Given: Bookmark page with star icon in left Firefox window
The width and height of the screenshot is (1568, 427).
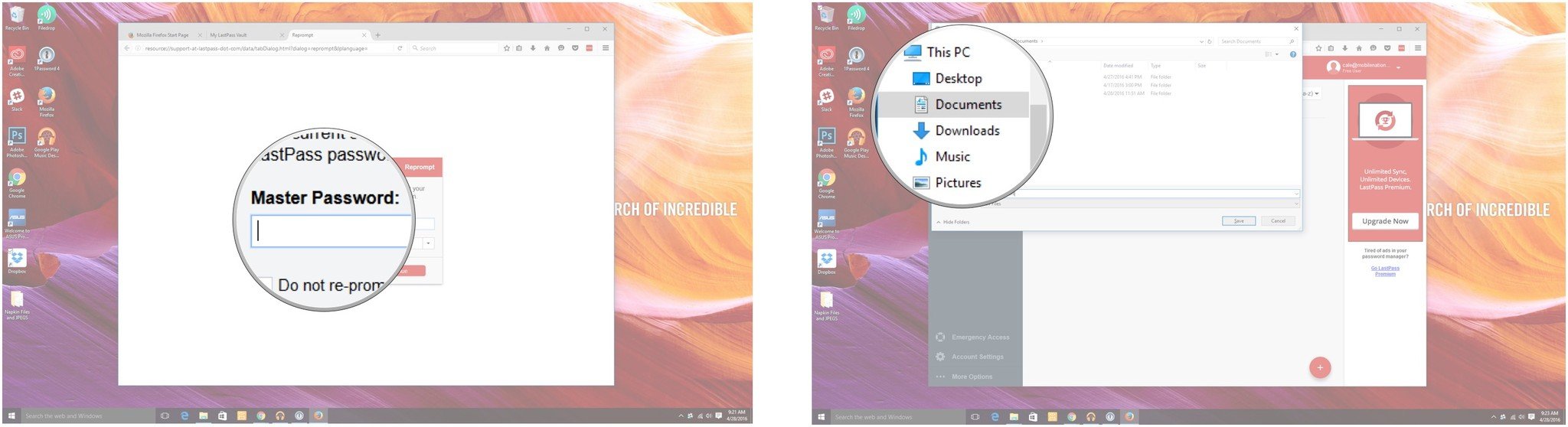Looking at the screenshot, I should (x=506, y=48).
